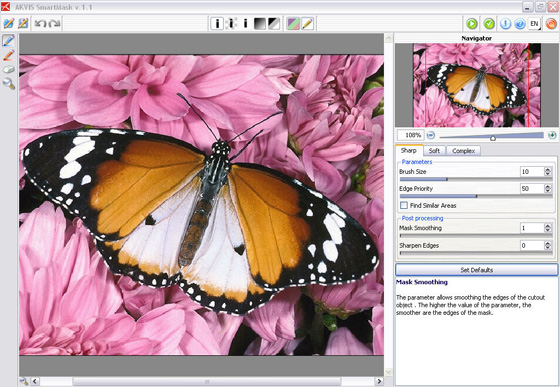Viewport: 560px width, 387px height.
Task: Click the horizontal scrollbar thumb
Action: click(x=207, y=381)
